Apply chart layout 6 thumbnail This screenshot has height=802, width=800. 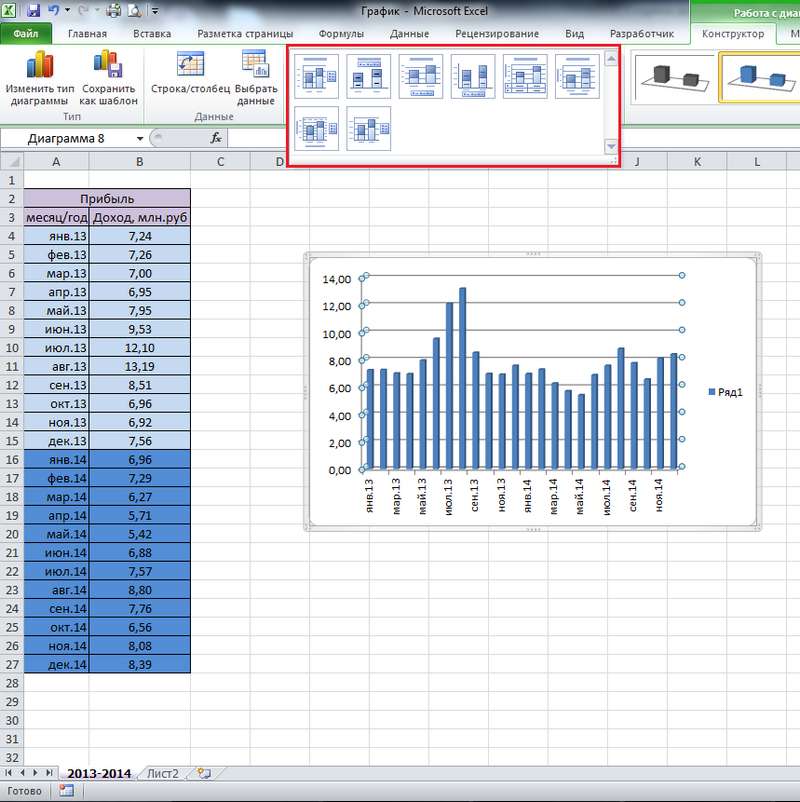[x=577, y=77]
